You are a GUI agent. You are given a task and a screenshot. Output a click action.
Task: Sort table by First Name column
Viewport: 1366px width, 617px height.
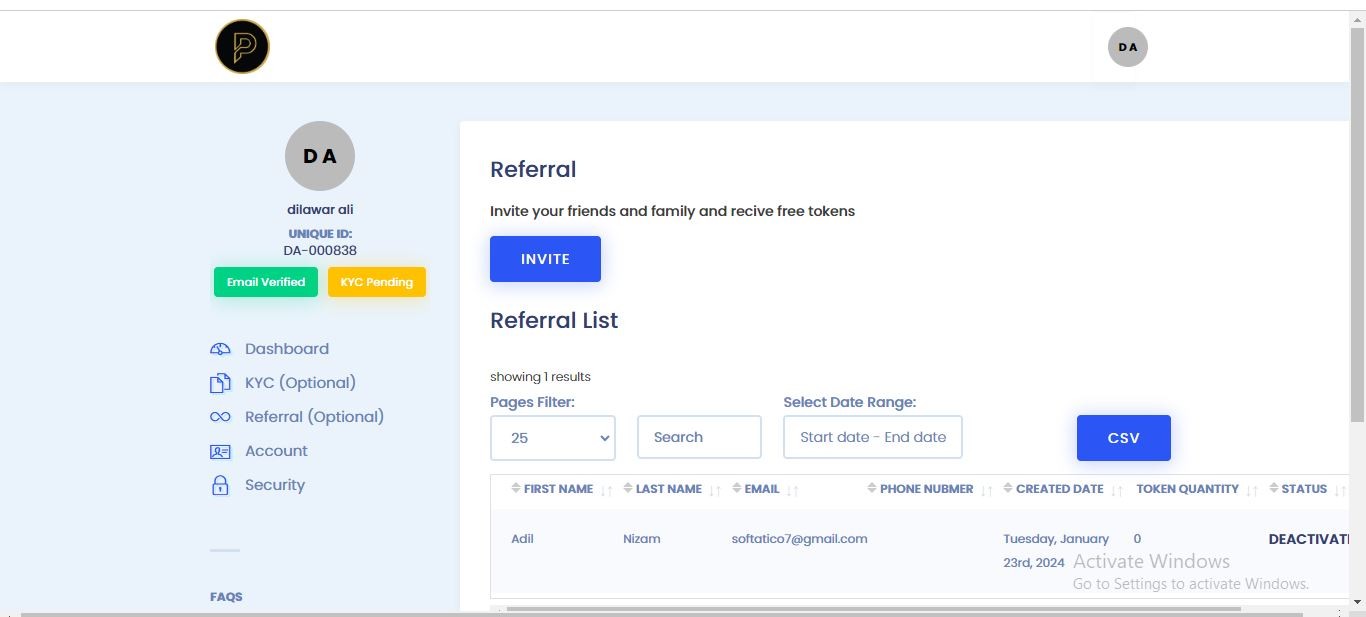click(558, 489)
